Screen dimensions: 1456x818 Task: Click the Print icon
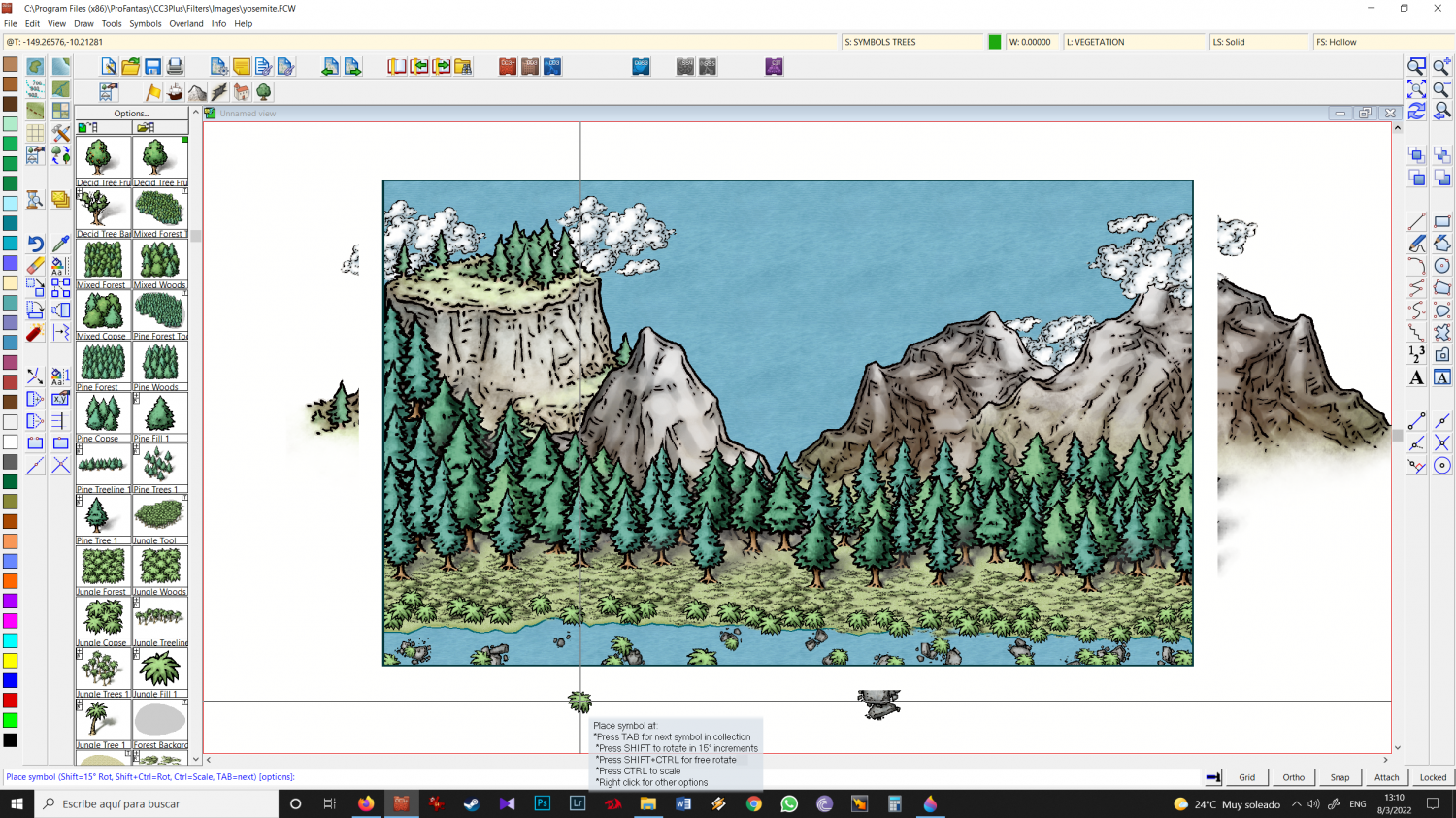pos(175,66)
